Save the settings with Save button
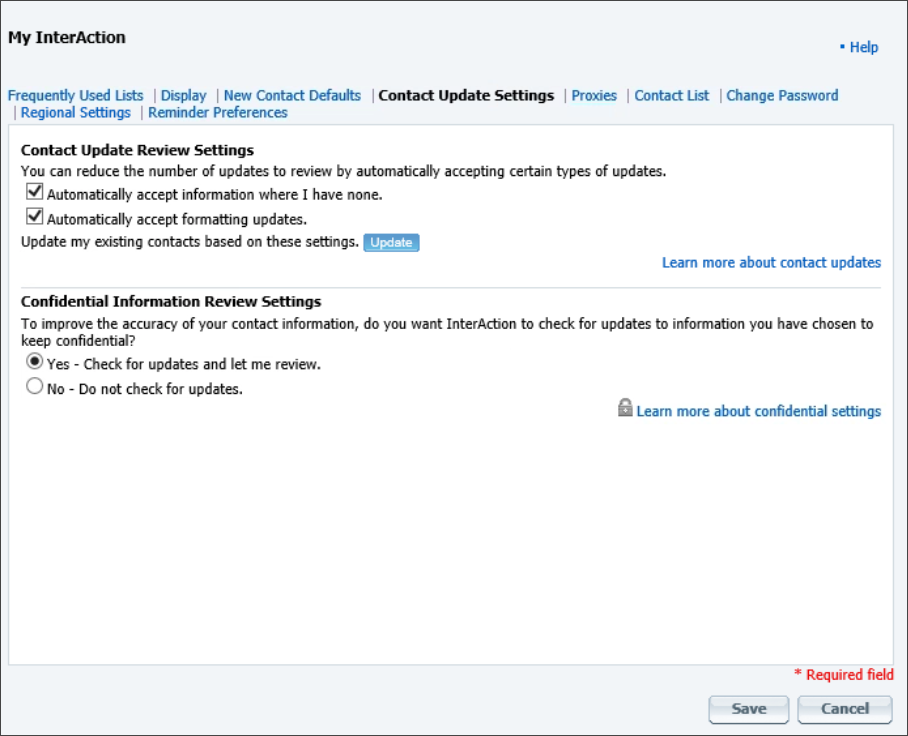The height and width of the screenshot is (736, 908). coord(749,709)
